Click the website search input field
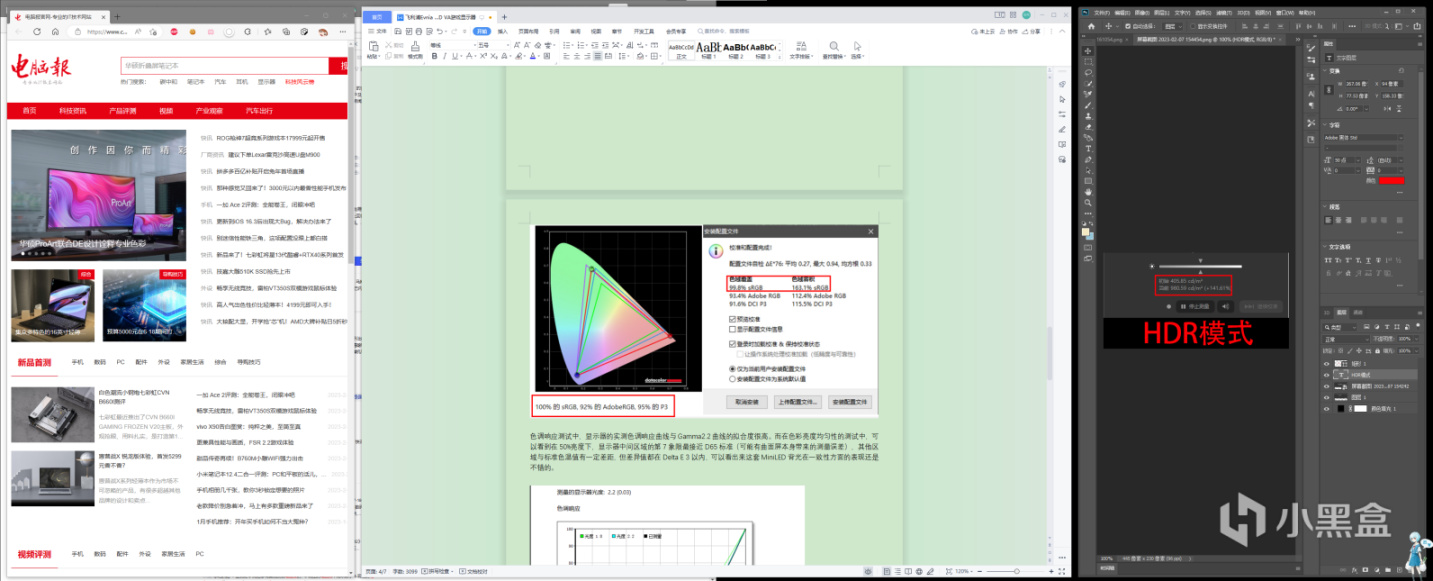Viewport: 1433px width, 581px height. point(225,66)
